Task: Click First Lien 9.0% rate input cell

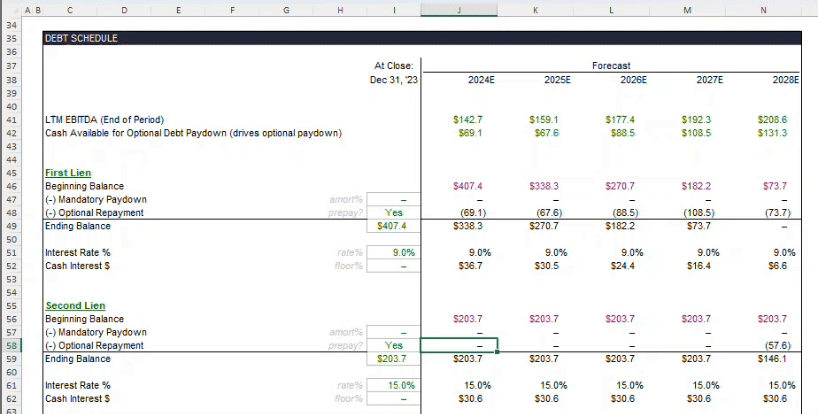Action: coord(394,253)
